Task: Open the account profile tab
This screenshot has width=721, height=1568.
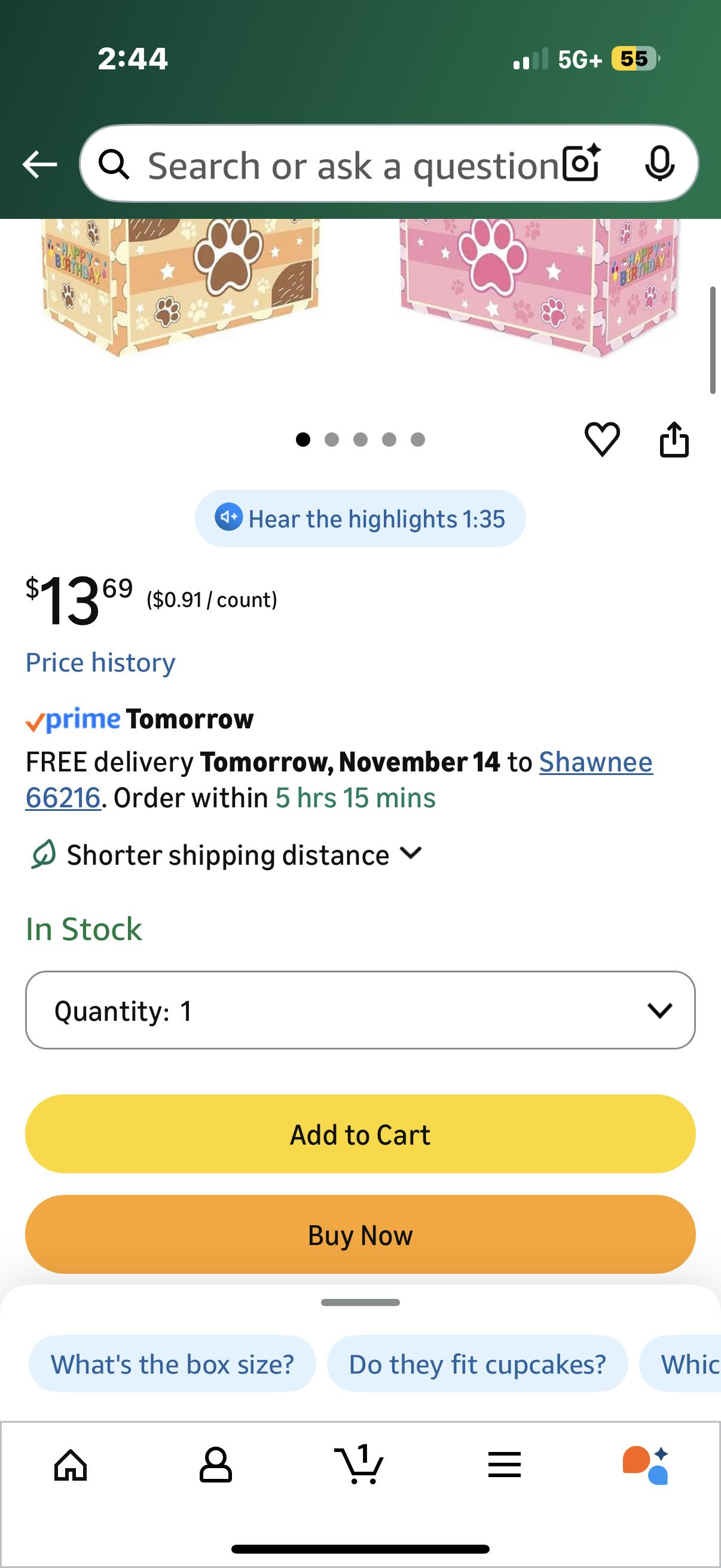Action: (215, 1465)
